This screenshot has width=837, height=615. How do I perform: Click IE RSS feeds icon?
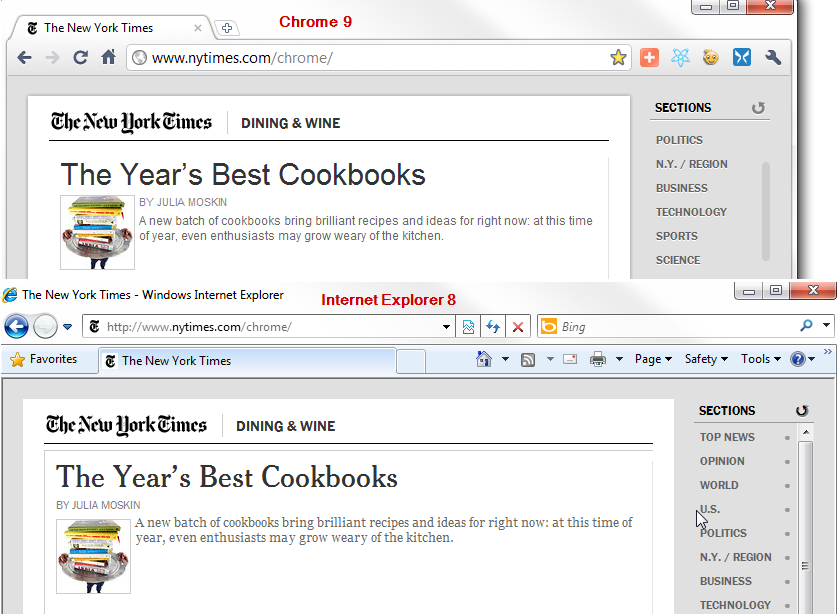click(x=528, y=360)
